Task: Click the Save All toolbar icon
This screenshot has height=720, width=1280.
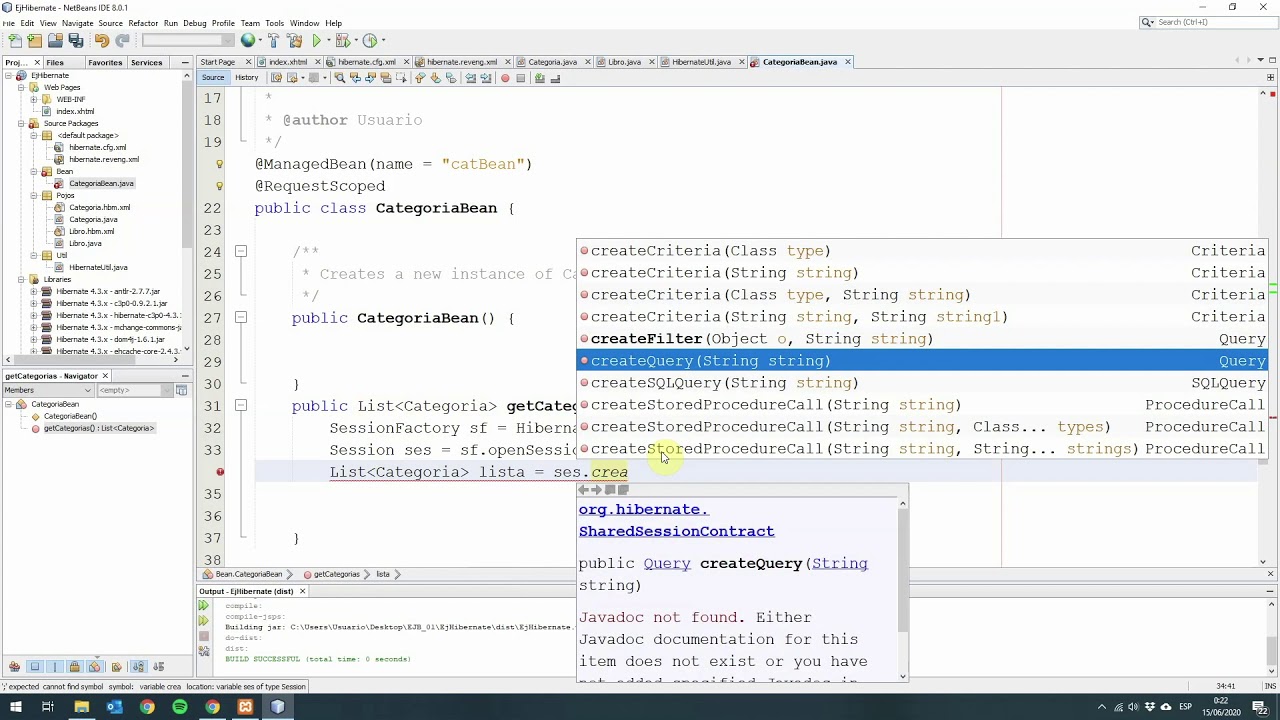Action: tap(76, 41)
